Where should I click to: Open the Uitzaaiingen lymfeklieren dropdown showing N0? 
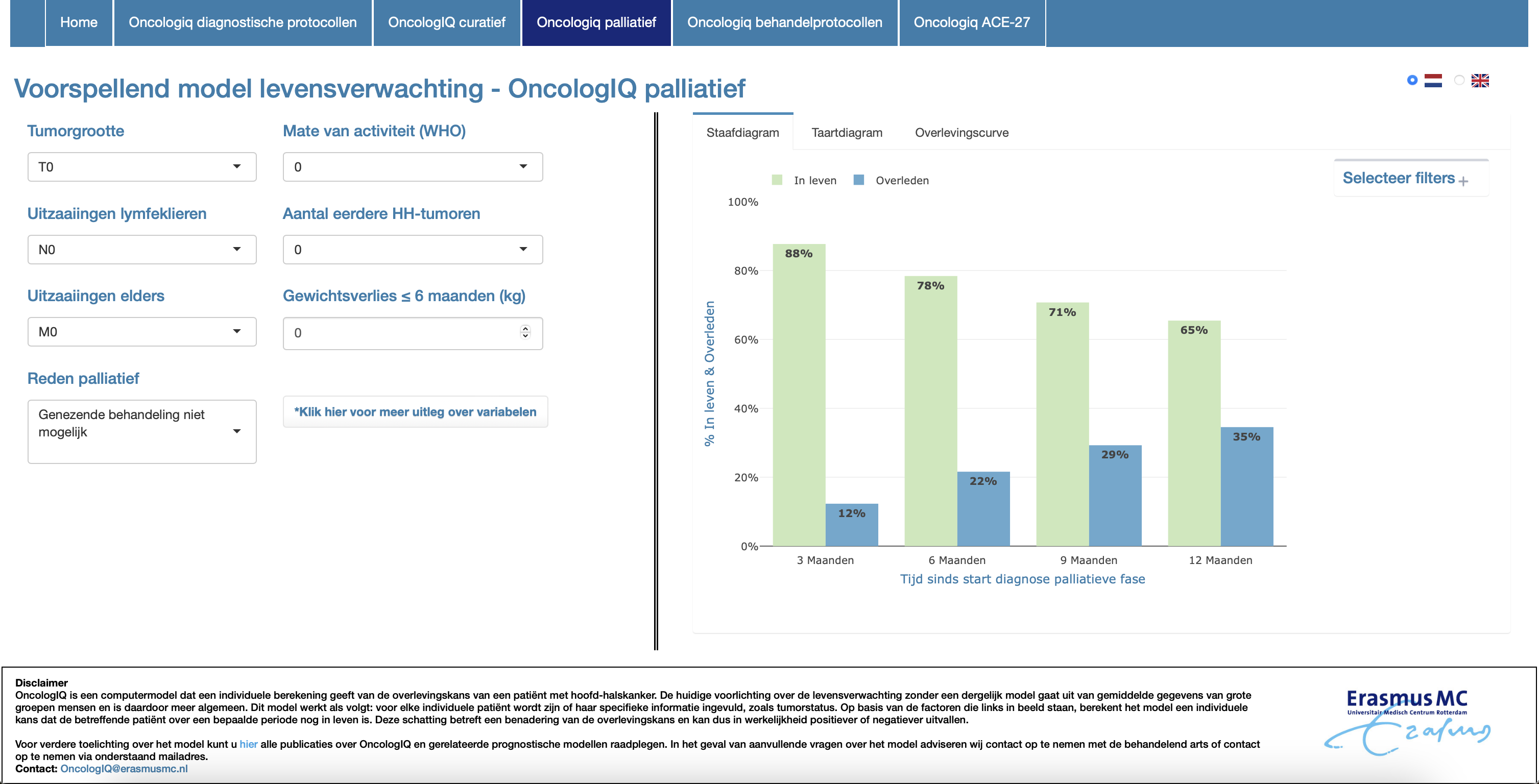tap(141, 250)
